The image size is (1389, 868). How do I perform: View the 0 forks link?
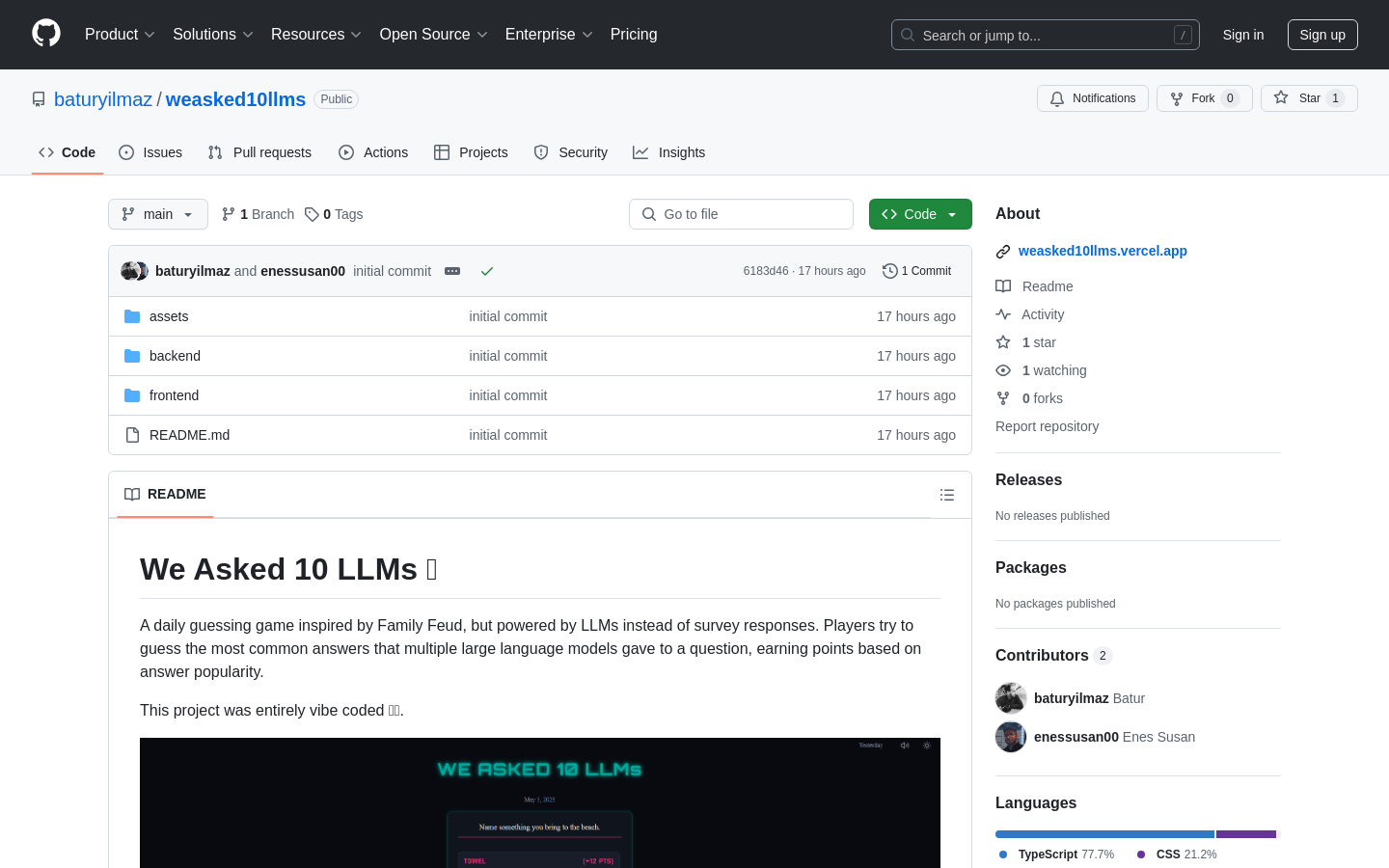click(x=1029, y=398)
